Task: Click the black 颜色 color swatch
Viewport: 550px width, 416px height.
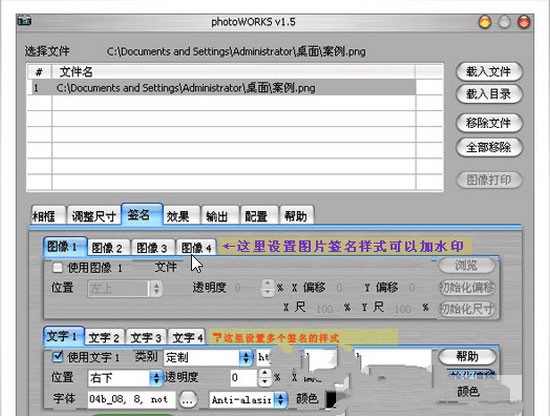Action: [x=331, y=400]
